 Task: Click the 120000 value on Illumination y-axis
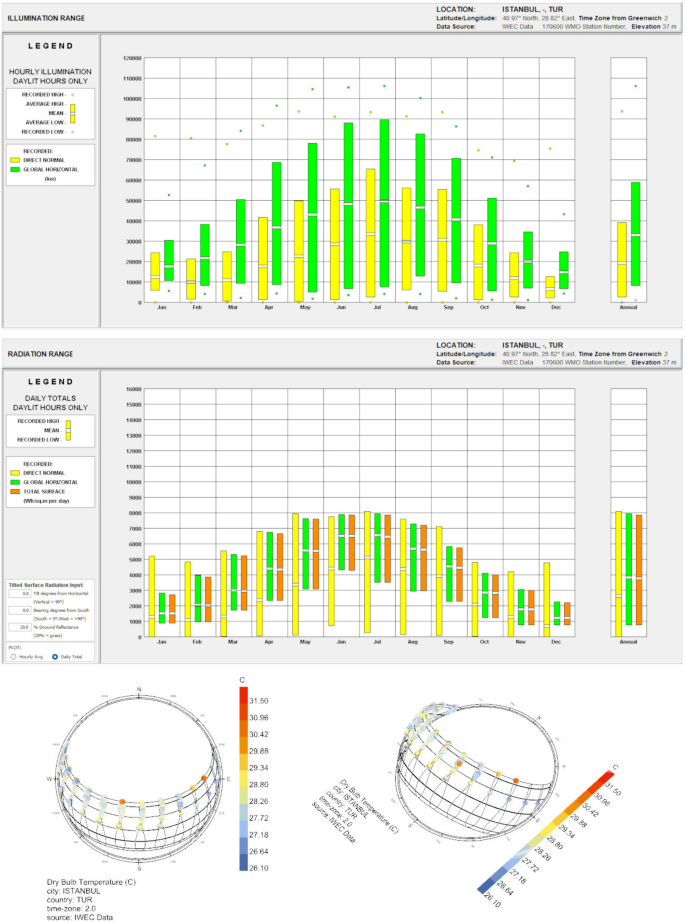point(132,58)
